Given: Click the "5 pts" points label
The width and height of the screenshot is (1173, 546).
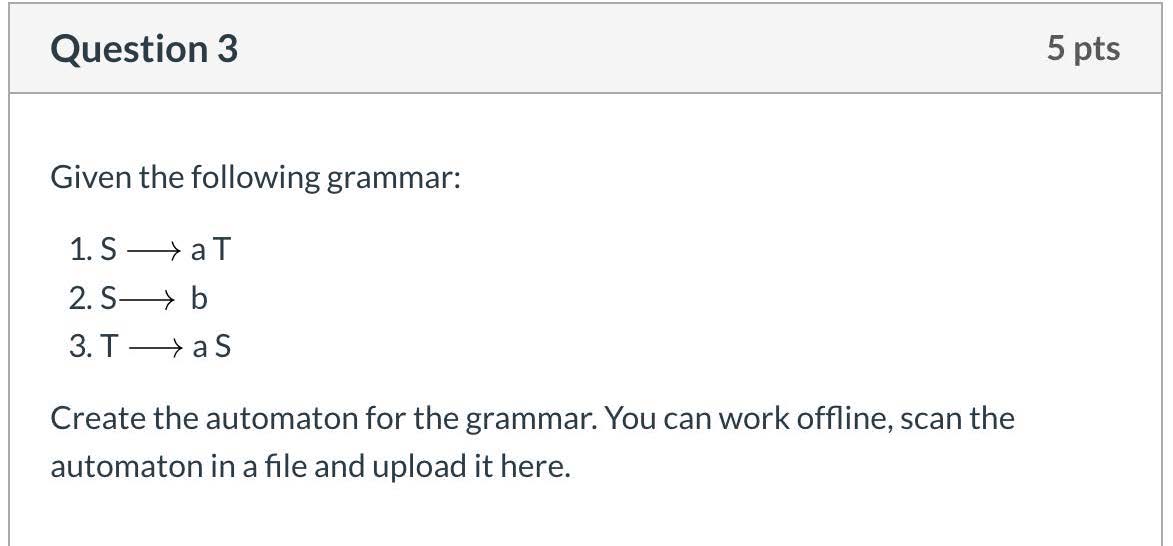Looking at the screenshot, I should coord(1083,48).
